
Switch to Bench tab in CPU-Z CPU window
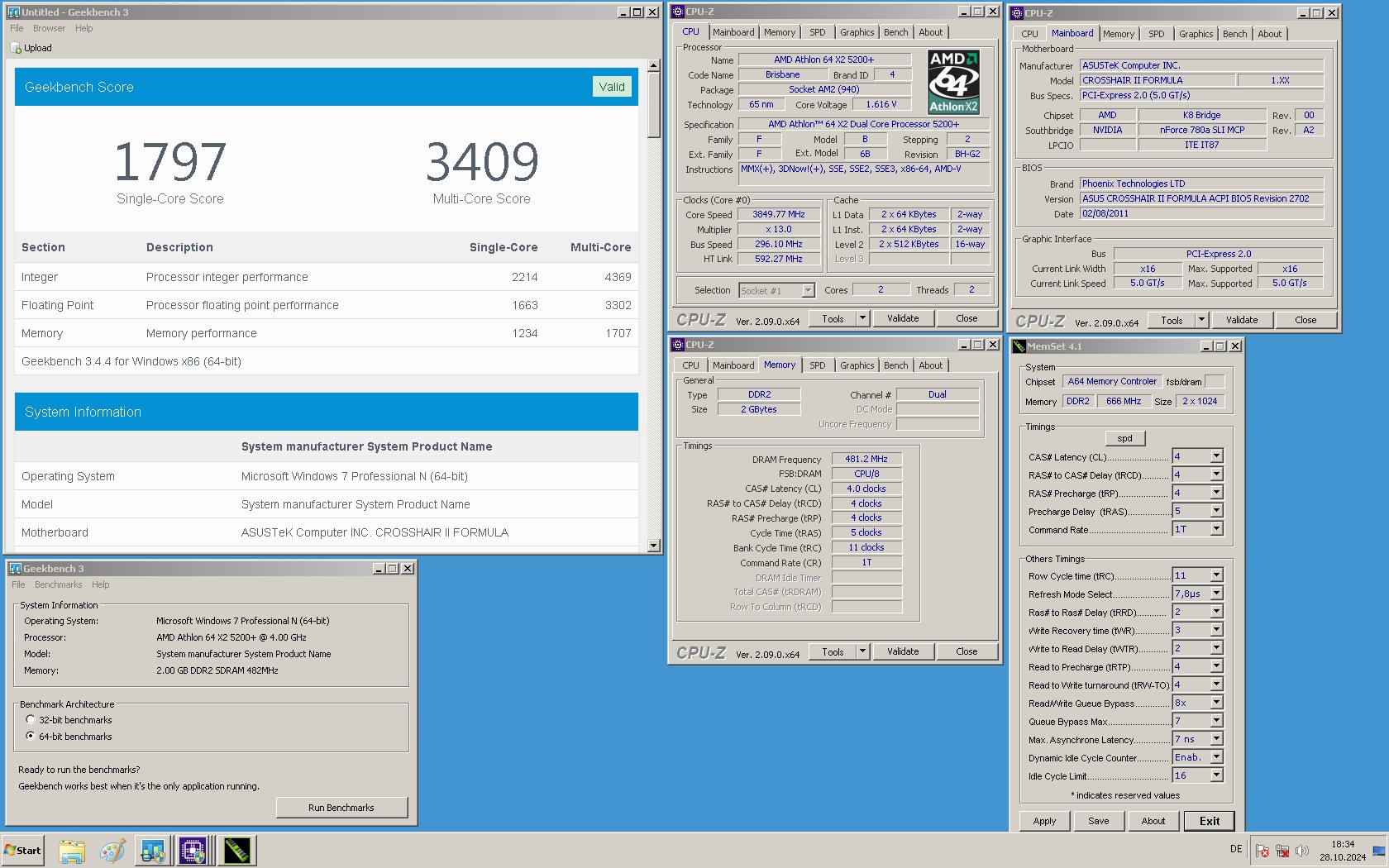point(895,32)
